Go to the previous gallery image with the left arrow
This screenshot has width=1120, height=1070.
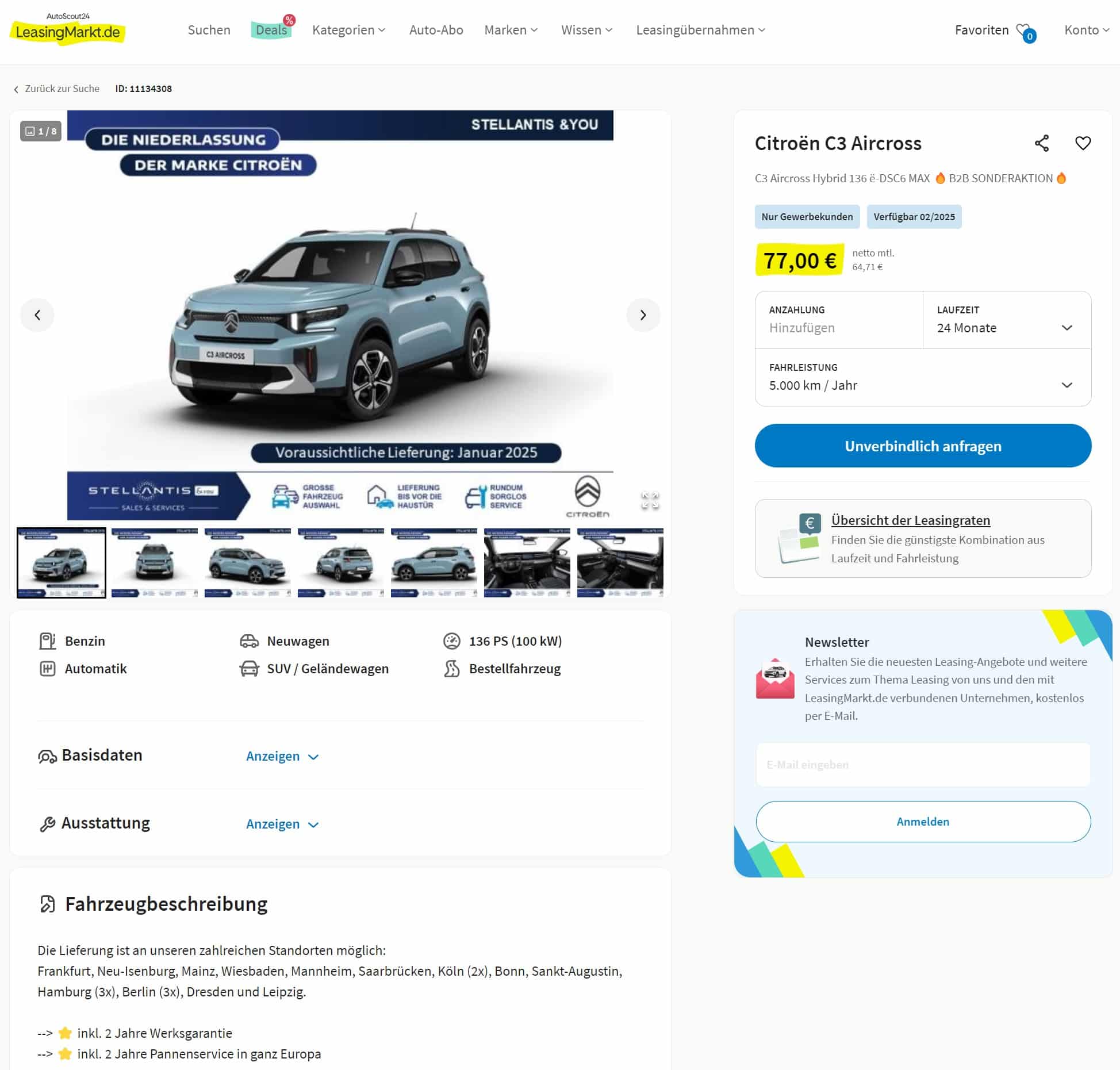coord(37,315)
